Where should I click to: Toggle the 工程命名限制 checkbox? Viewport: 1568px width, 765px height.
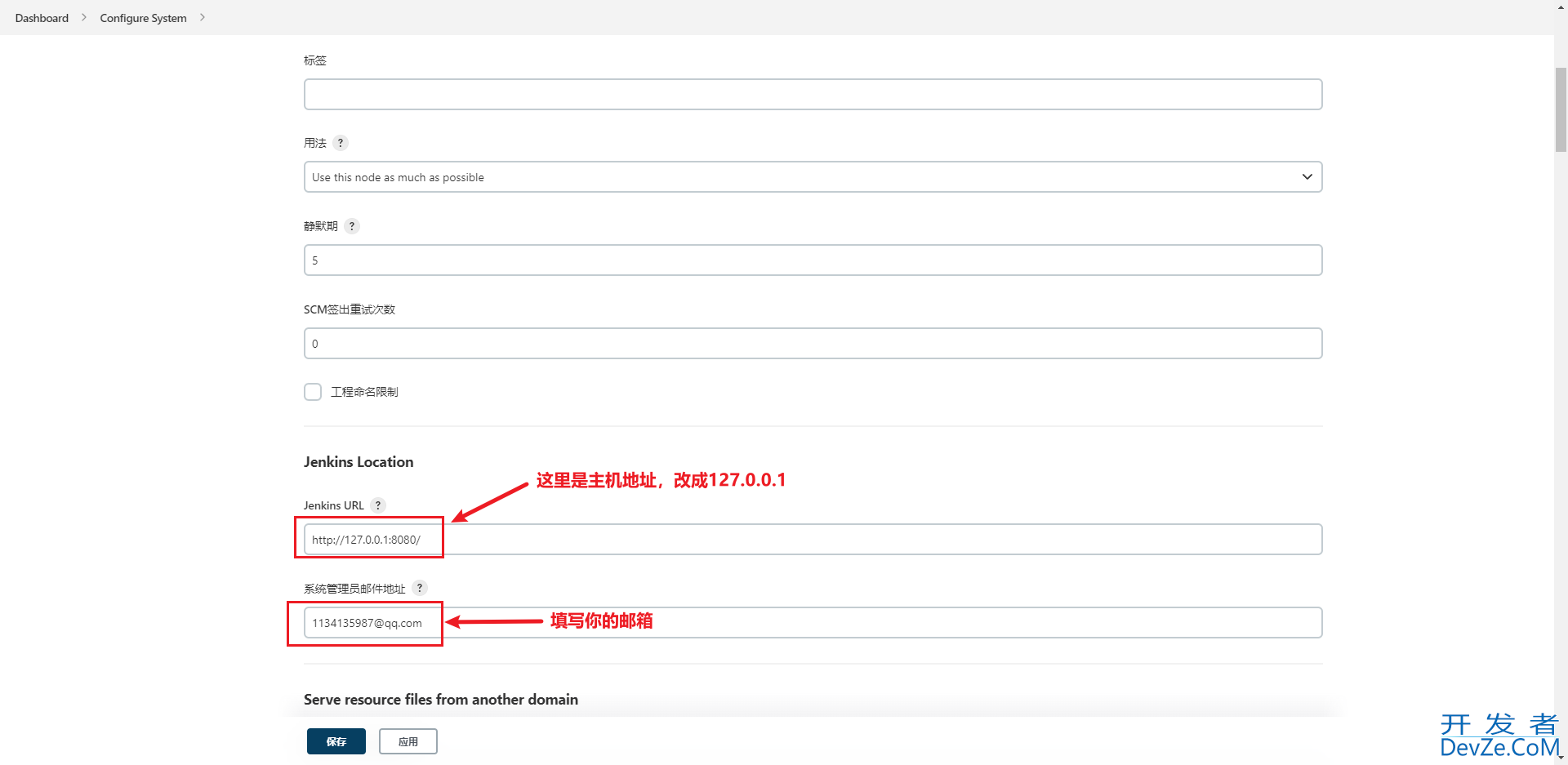tap(313, 392)
